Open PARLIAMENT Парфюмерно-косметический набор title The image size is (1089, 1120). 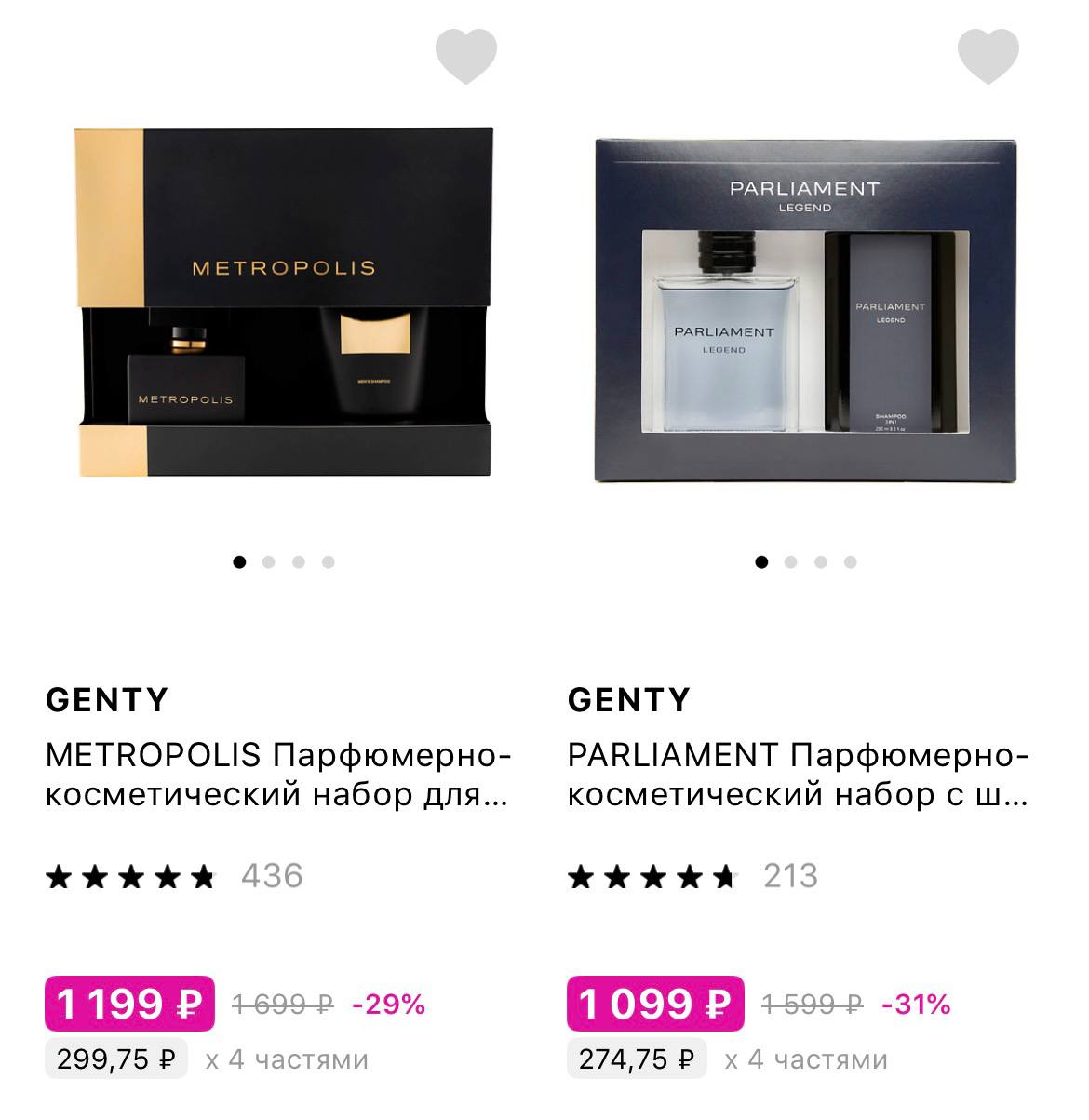click(x=799, y=775)
